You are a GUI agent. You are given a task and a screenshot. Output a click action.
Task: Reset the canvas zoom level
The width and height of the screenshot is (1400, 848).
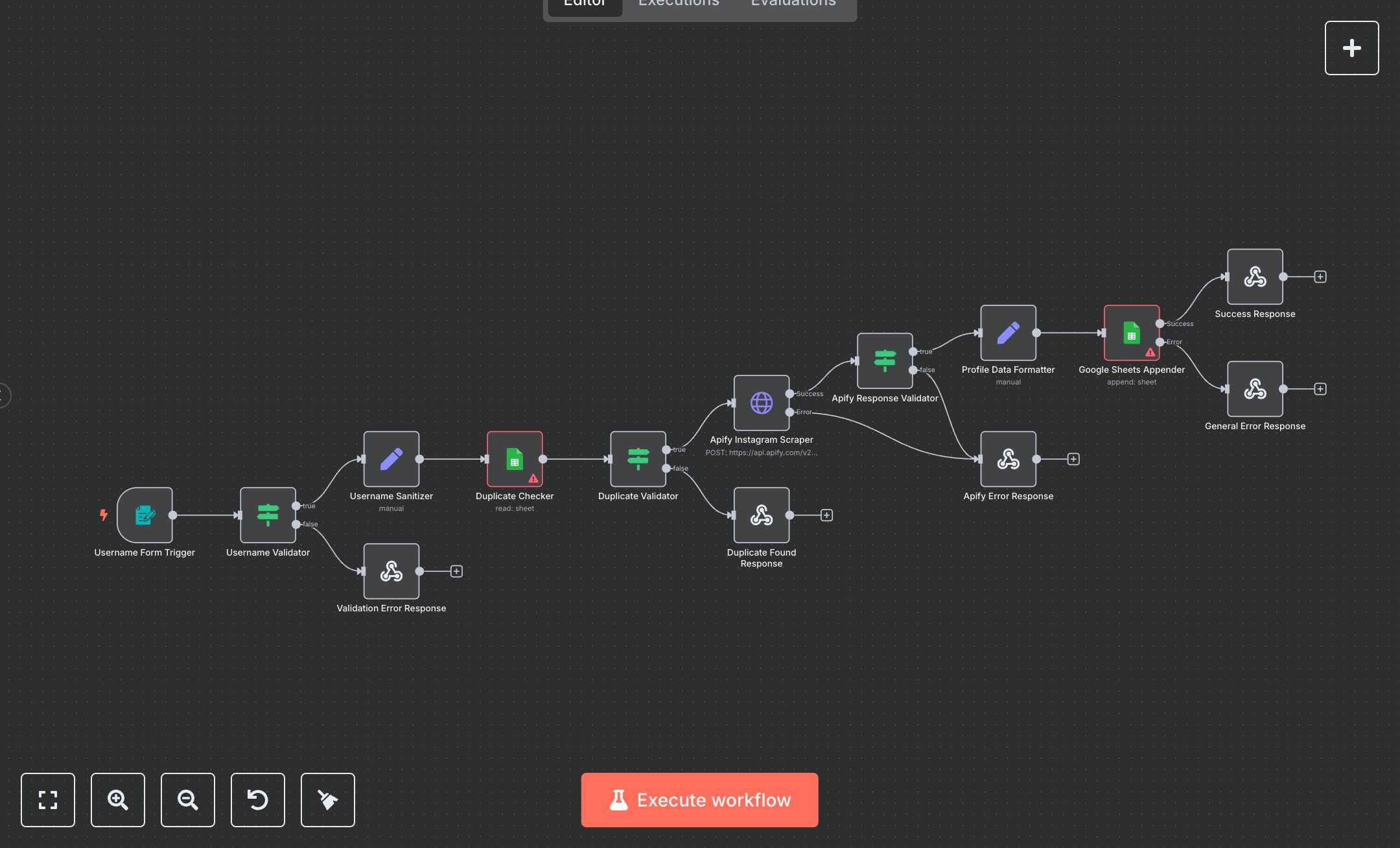point(258,799)
